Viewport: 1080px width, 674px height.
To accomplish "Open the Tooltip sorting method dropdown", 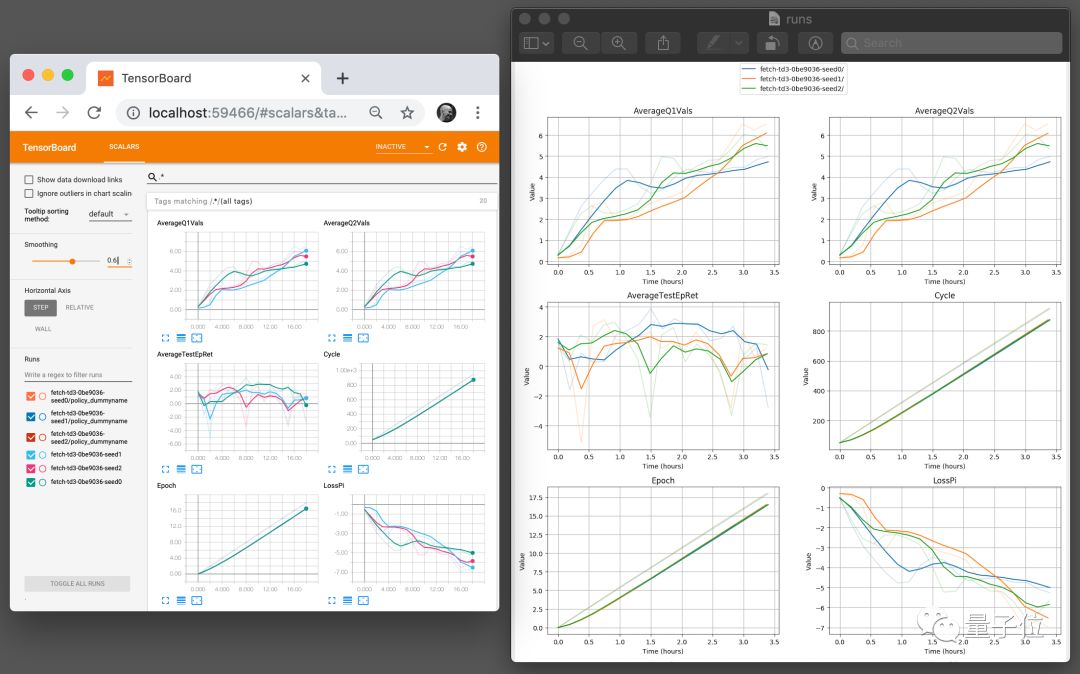I will 109,214.
